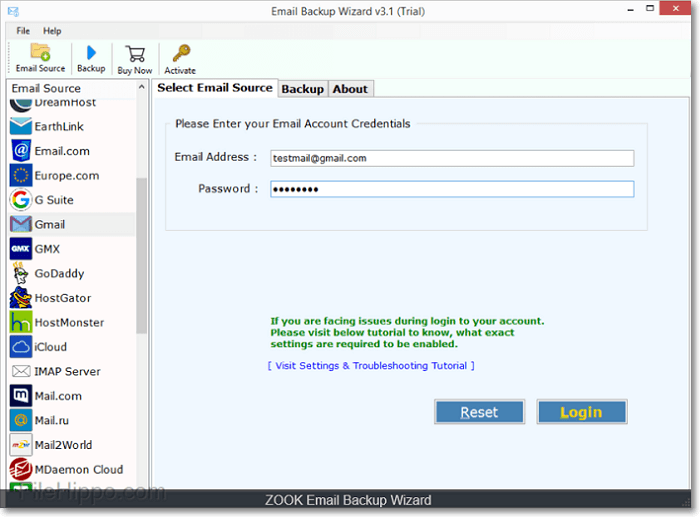Choose Gmail label in source list
This screenshot has height=517, width=700.
(50, 224)
